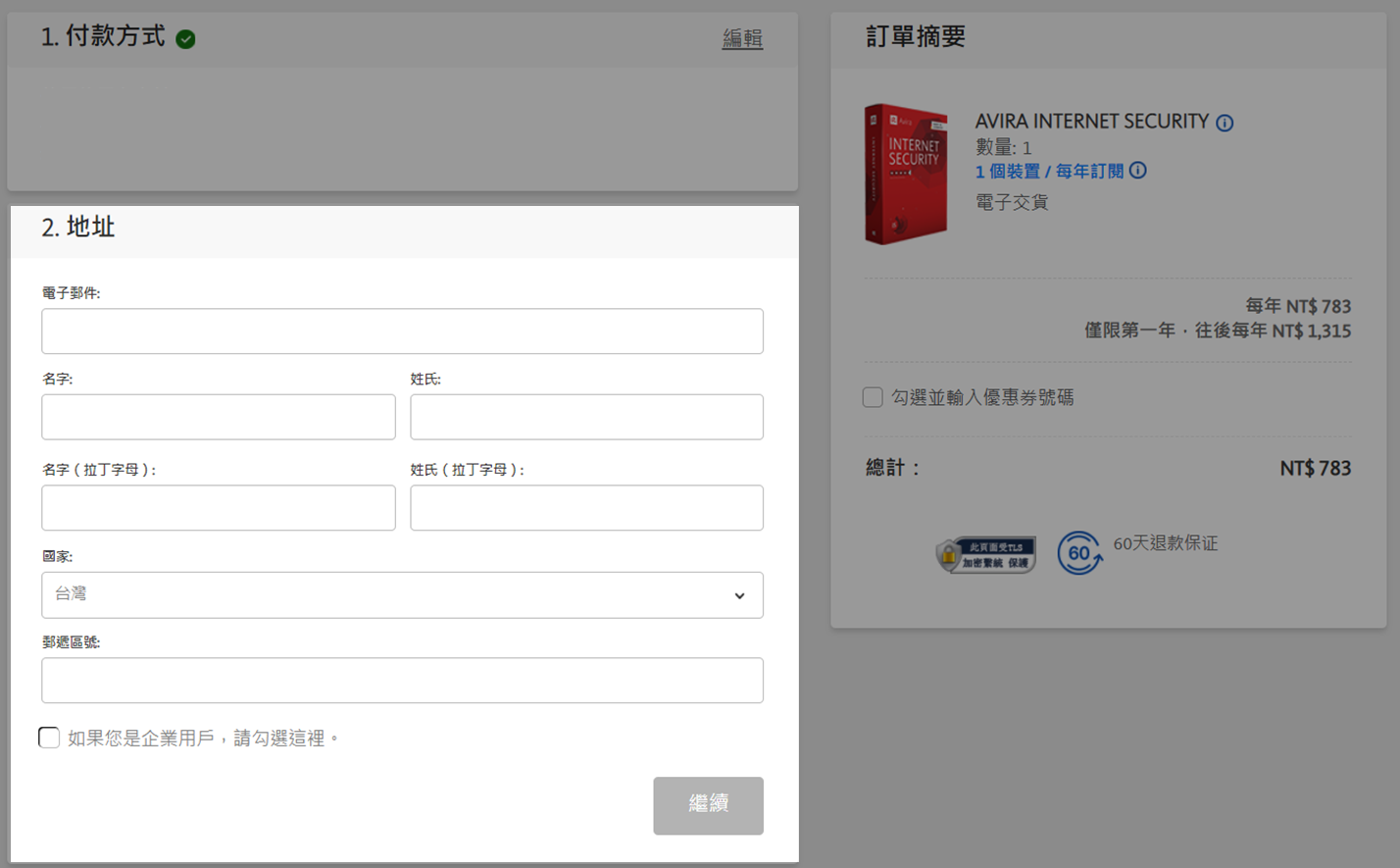The height and width of the screenshot is (868, 1400).
Task: Click info icon next to 每年訂閱
Action: 1137,171
